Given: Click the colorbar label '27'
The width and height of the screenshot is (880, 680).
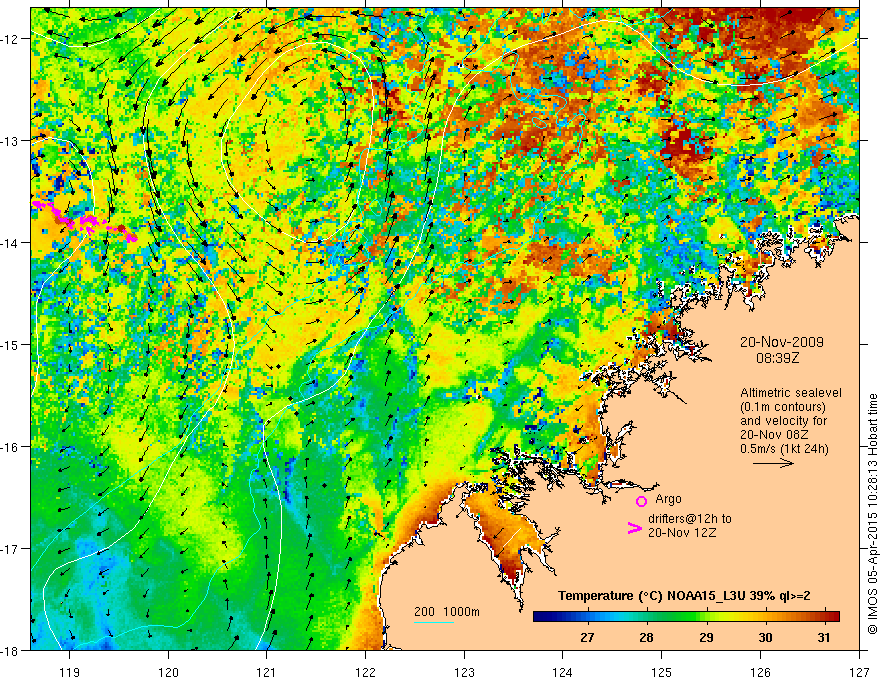Looking at the screenshot, I should (x=587, y=637).
